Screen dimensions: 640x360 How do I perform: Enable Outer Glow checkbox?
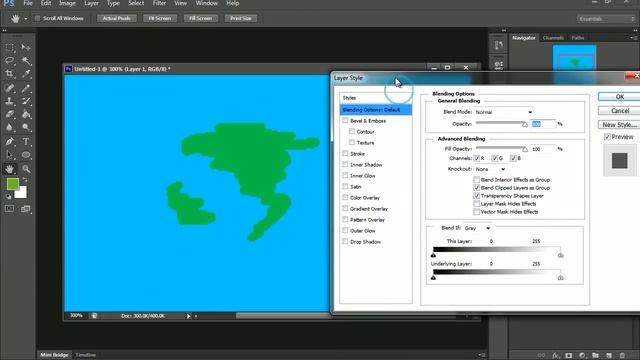[345, 231]
